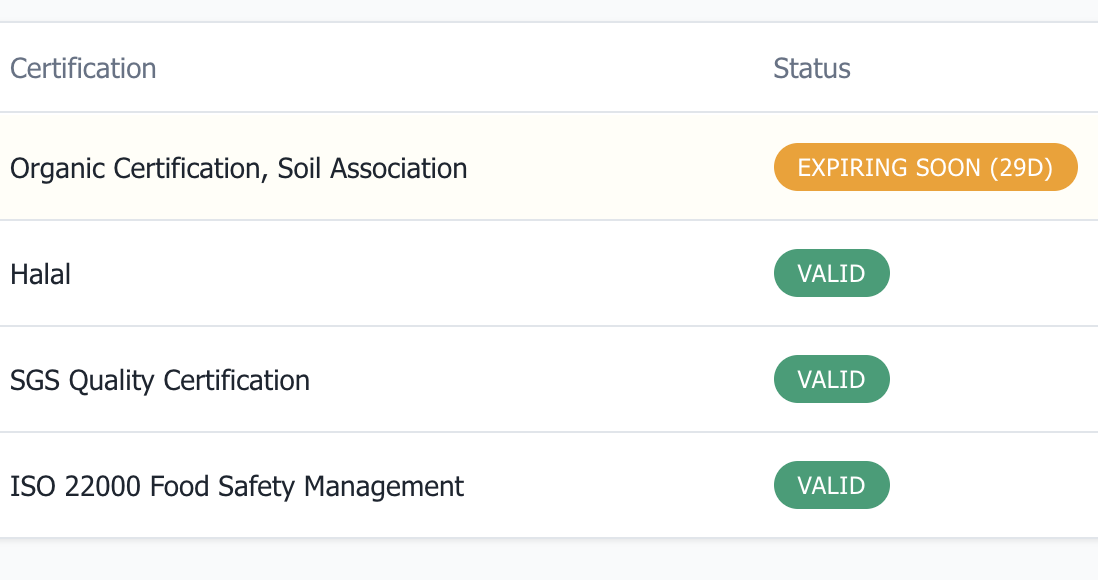Select Organic Certification, Soil Association row text
Image resolution: width=1098 pixels, height=580 pixels.
(x=238, y=169)
